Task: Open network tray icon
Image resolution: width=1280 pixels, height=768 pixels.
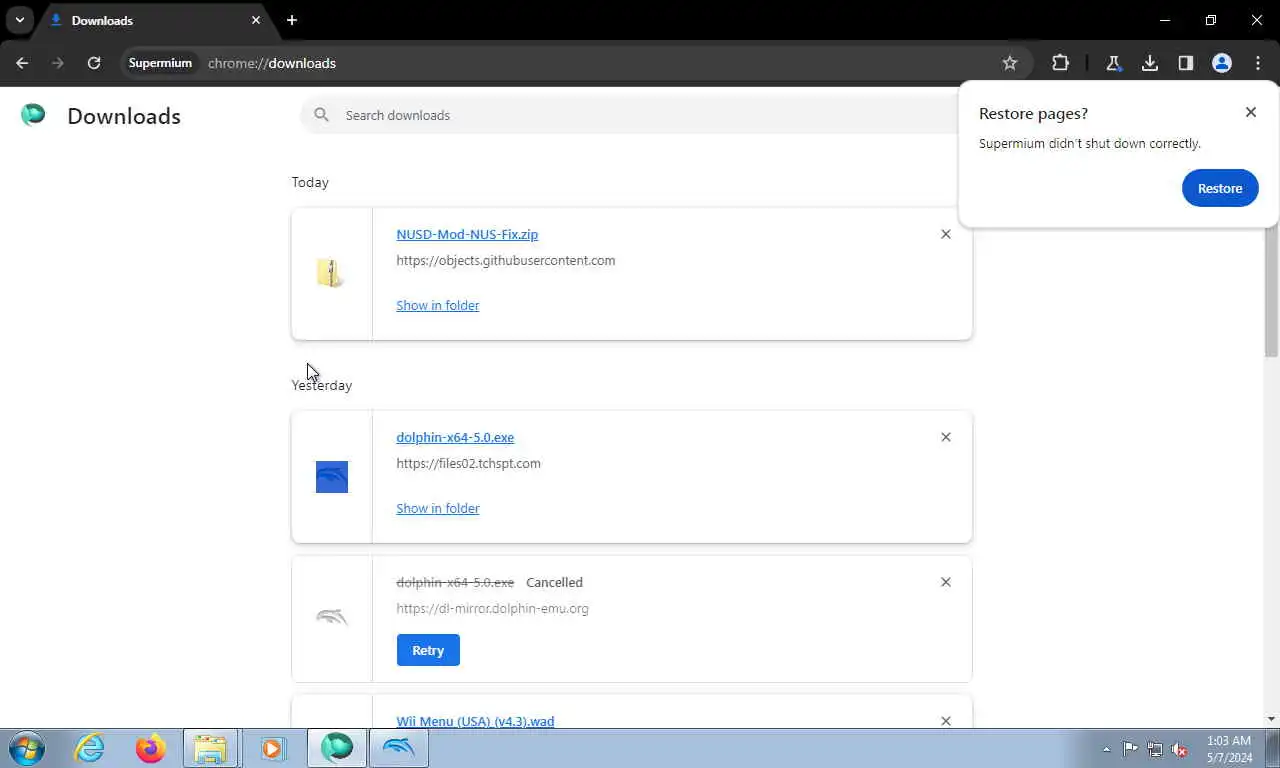Action: click(1155, 749)
